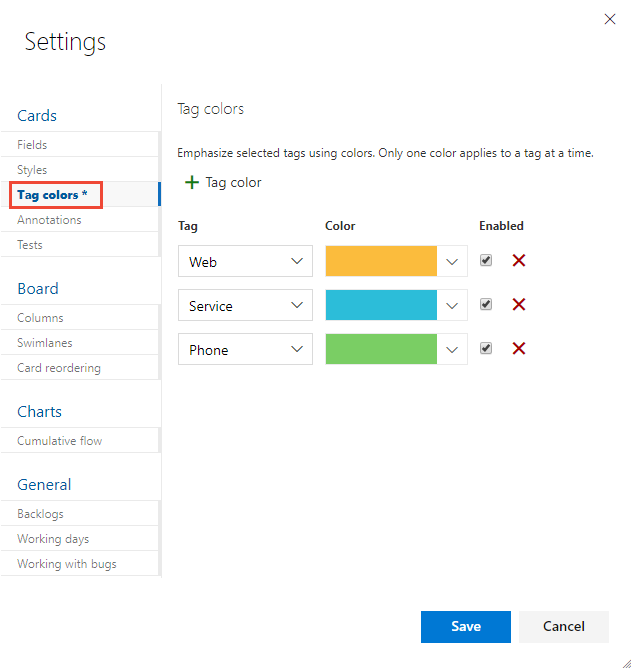Open the Web tag dropdown
Screen dimensions: 636x672
245,261
